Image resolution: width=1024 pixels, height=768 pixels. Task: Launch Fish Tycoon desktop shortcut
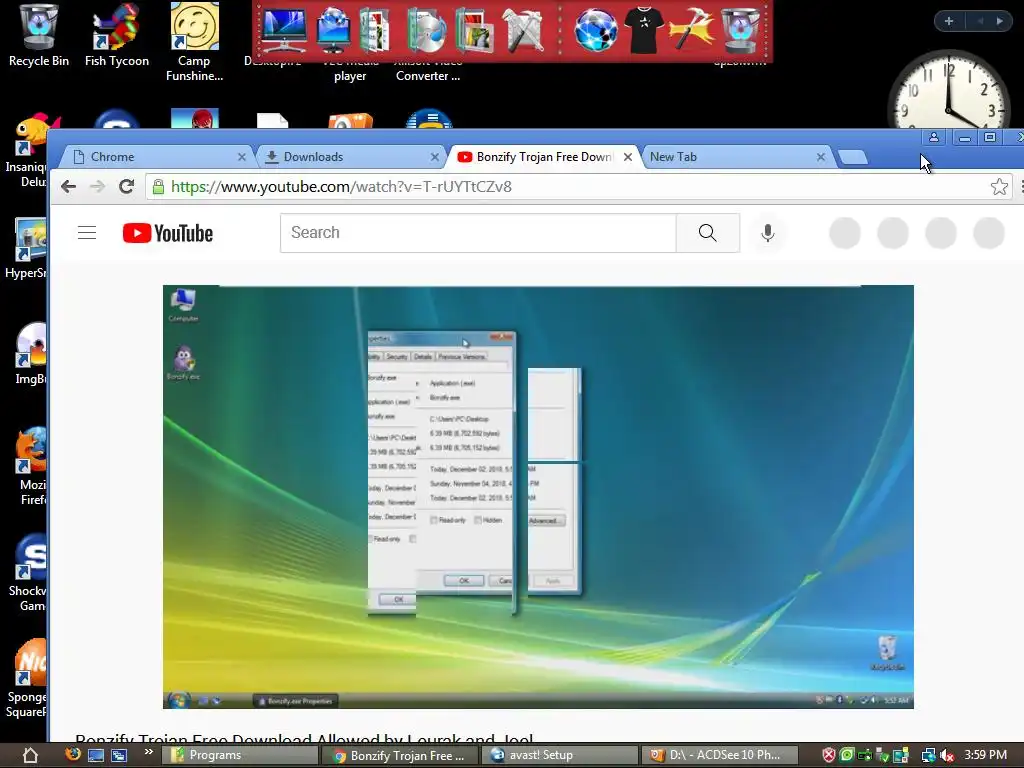pos(116,35)
